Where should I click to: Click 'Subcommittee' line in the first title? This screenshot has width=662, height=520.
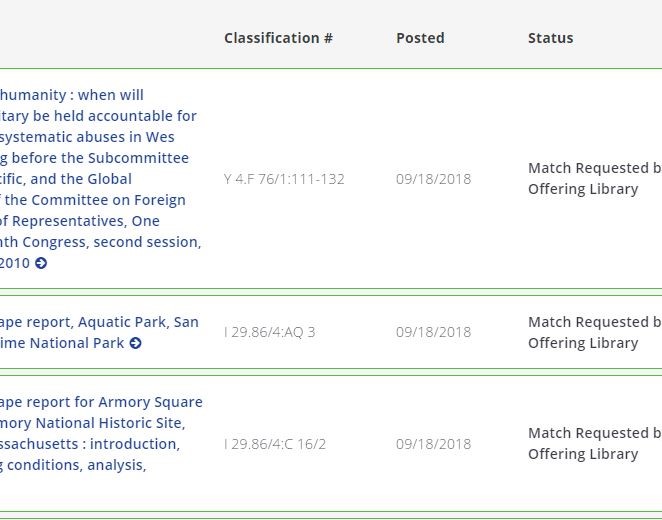pos(95,158)
